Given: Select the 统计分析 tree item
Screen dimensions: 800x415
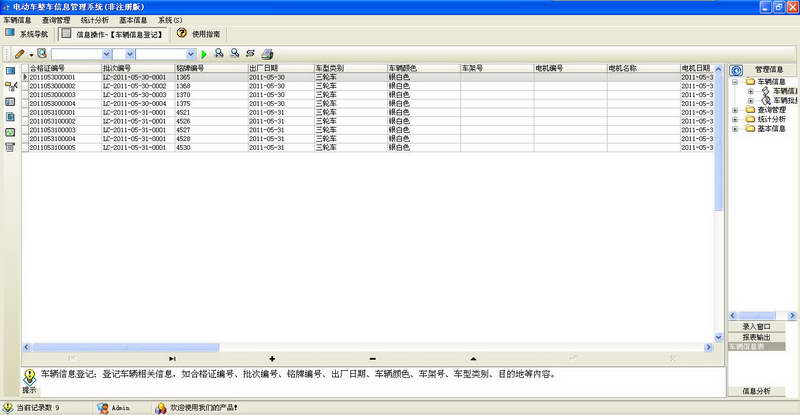Looking at the screenshot, I should [771, 119].
